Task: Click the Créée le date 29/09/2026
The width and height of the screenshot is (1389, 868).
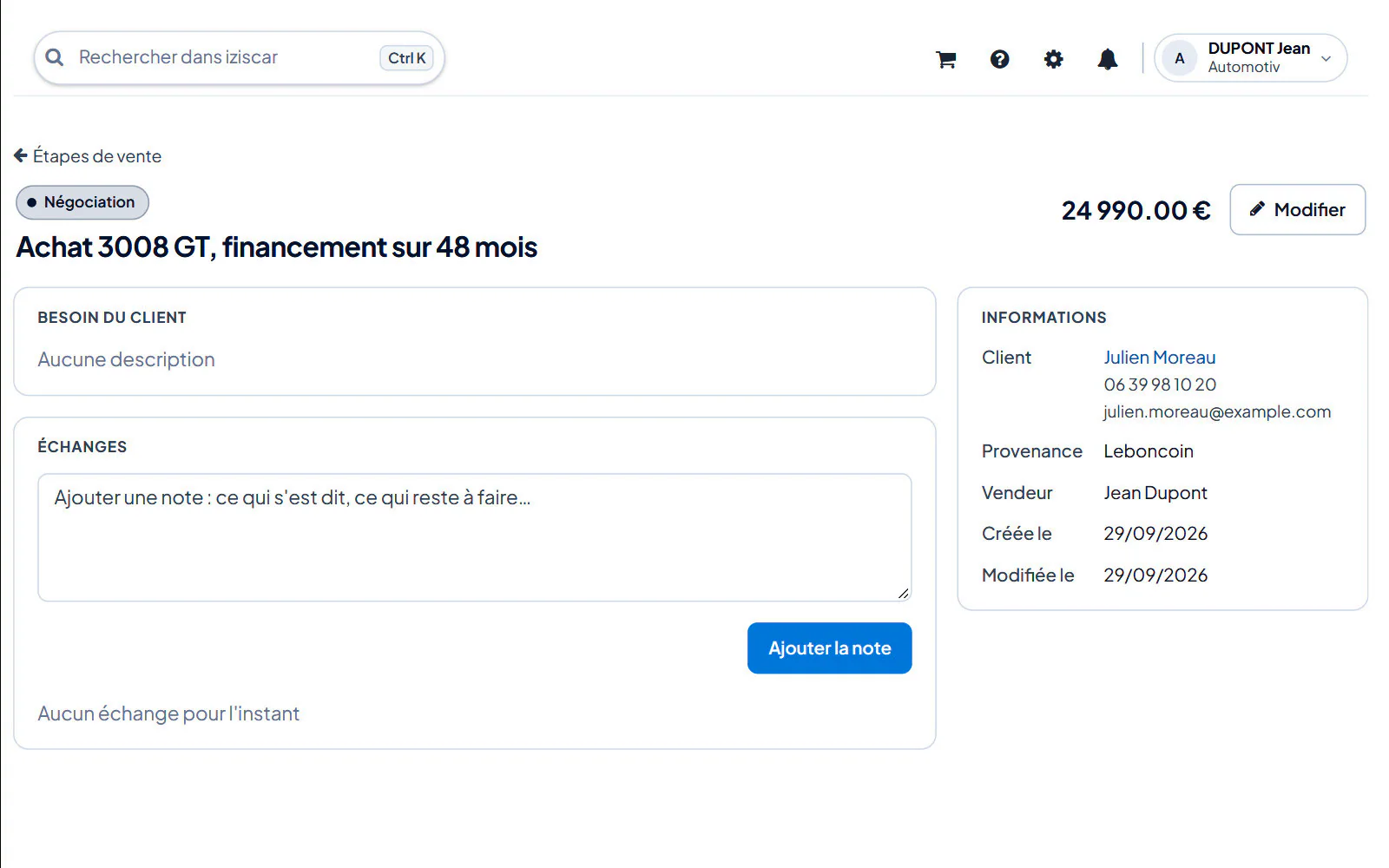Action: coord(1155,534)
